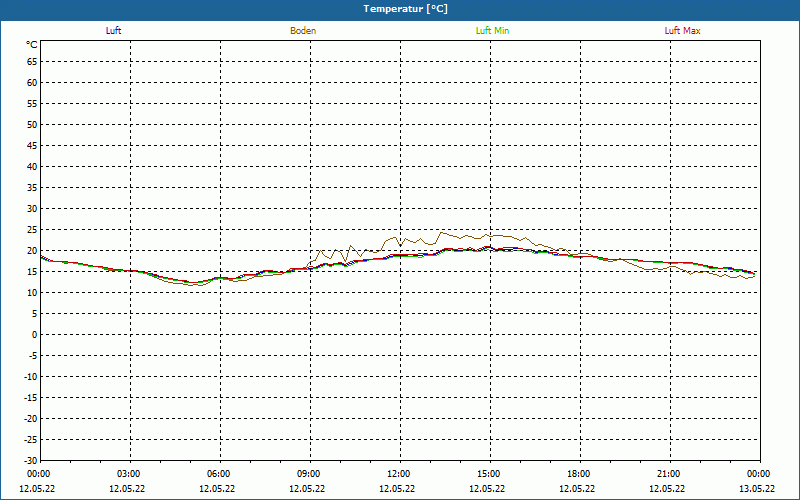Click the -25 value on temperature axis
The width and height of the screenshot is (800, 500).
(x=31, y=440)
